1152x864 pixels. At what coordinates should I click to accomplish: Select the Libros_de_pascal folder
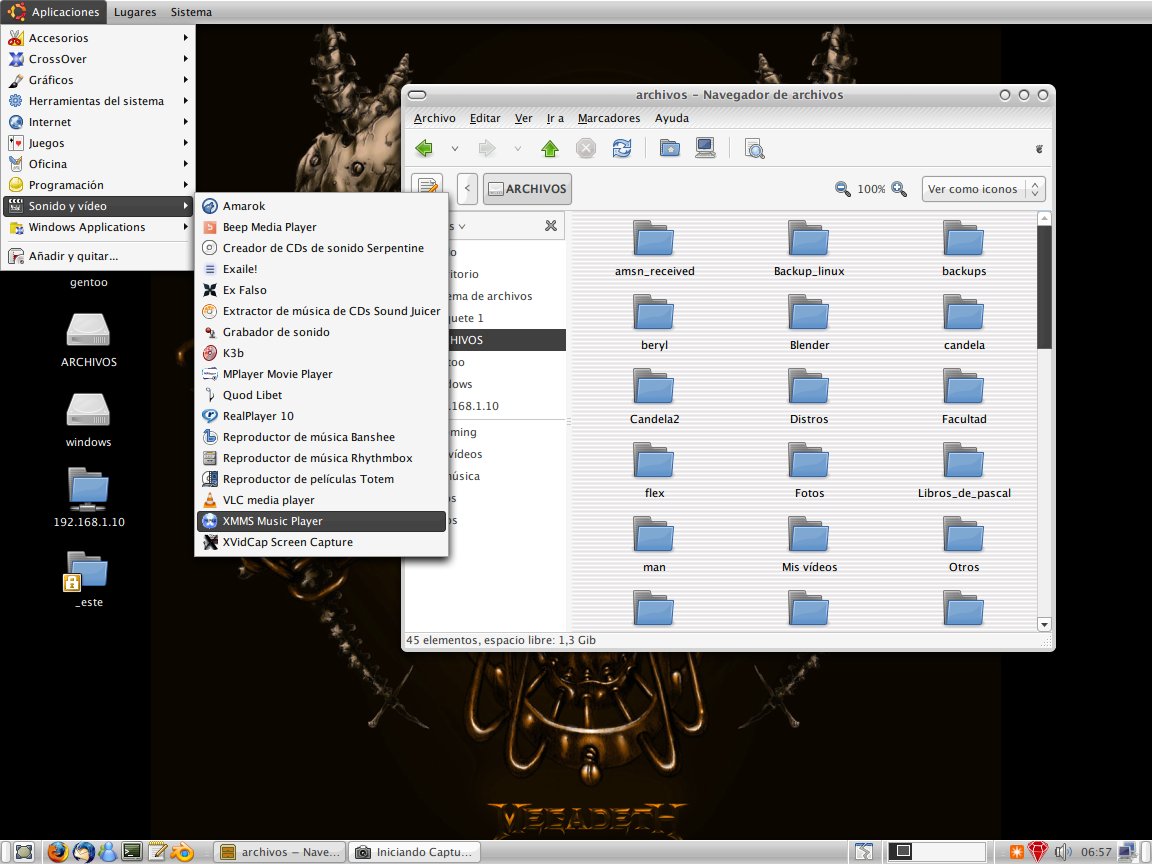point(964,471)
